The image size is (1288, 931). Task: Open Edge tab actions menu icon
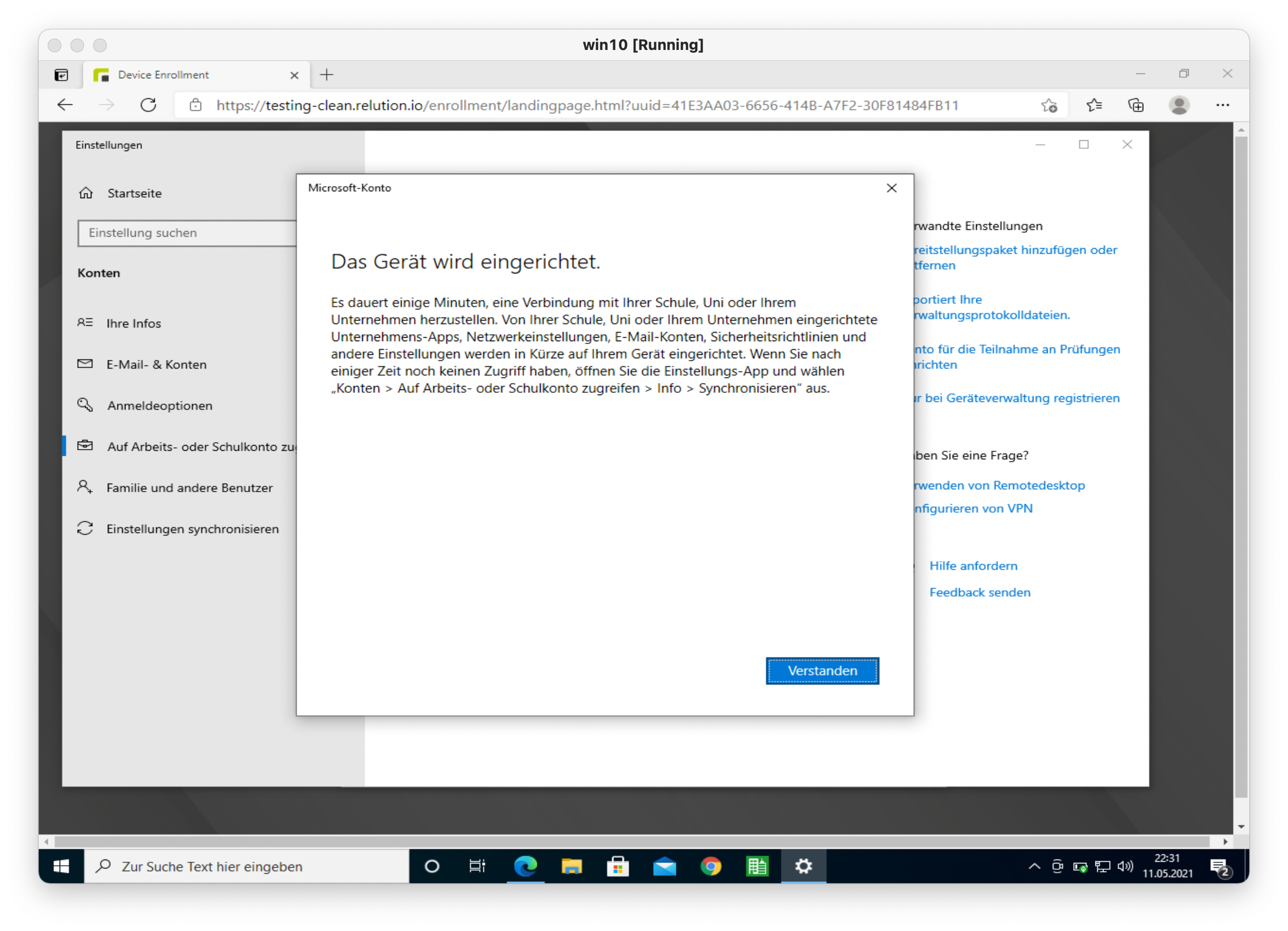click(61, 75)
